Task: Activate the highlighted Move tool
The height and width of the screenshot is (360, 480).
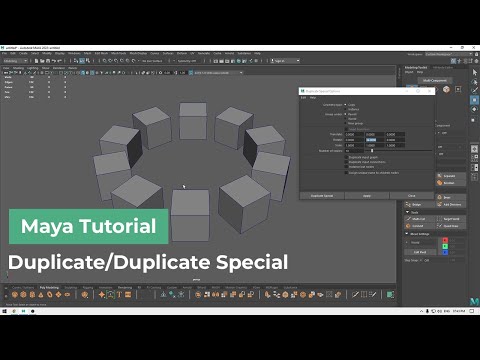Action: pyautogui.click(x=475, y=100)
